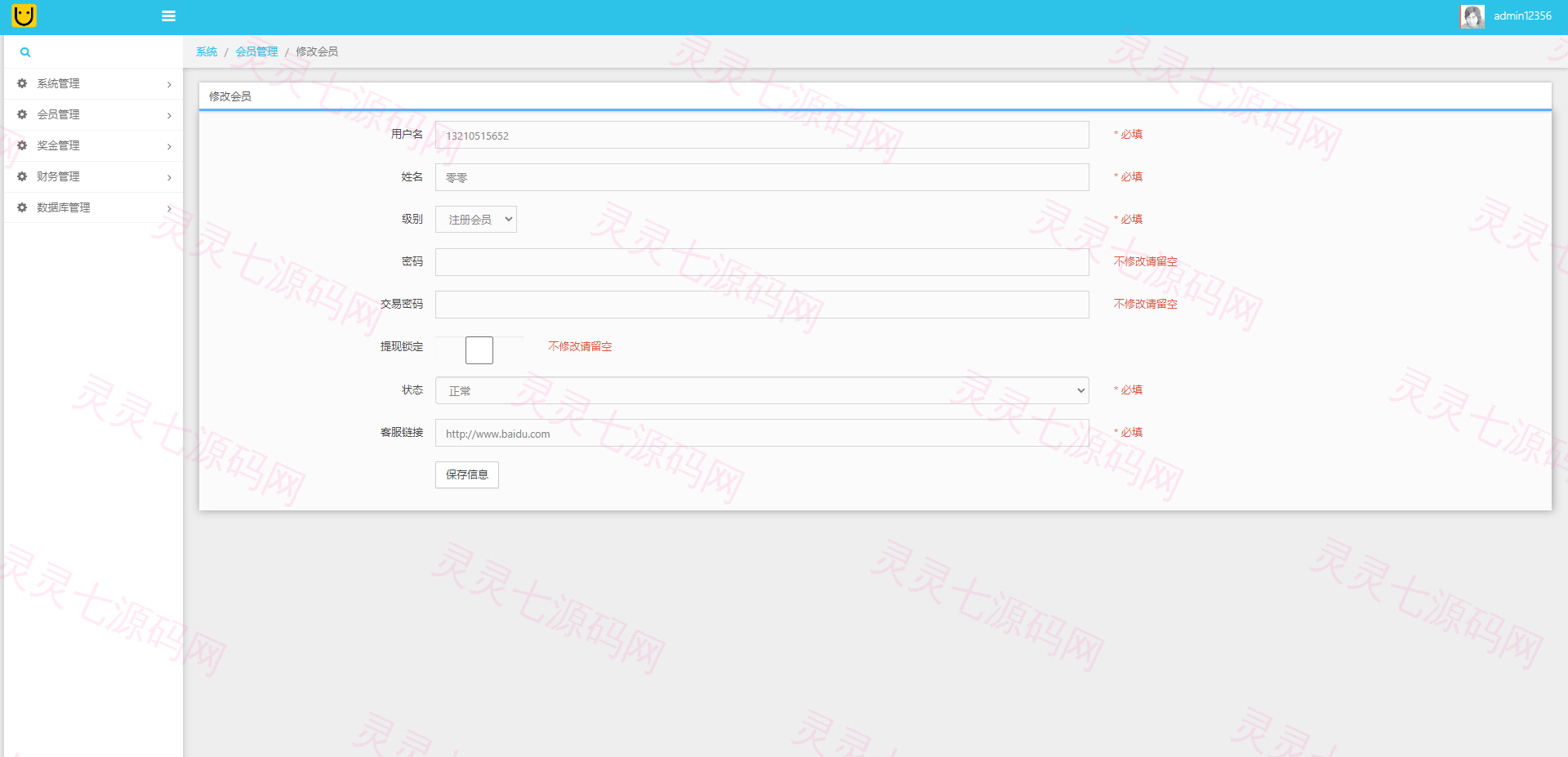The height and width of the screenshot is (757, 1568).
Task: Expand 会员管理 chevron arrow
Action: 169,115
